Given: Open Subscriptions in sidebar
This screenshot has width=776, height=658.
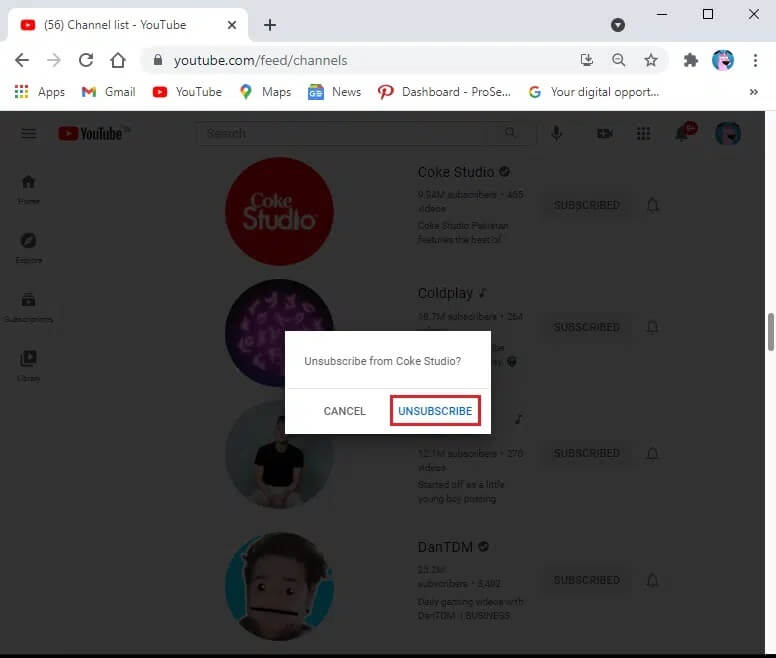Looking at the screenshot, I should coord(29,308).
